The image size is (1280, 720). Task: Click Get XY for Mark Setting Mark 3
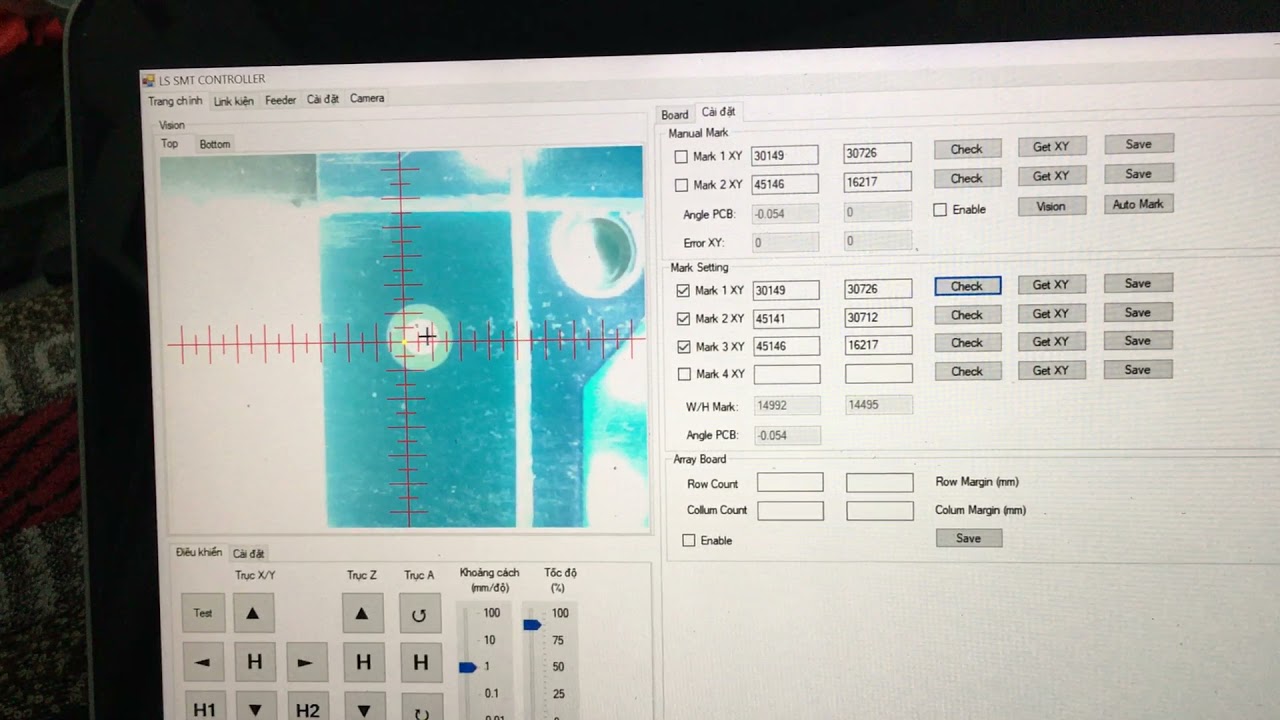(x=1051, y=342)
